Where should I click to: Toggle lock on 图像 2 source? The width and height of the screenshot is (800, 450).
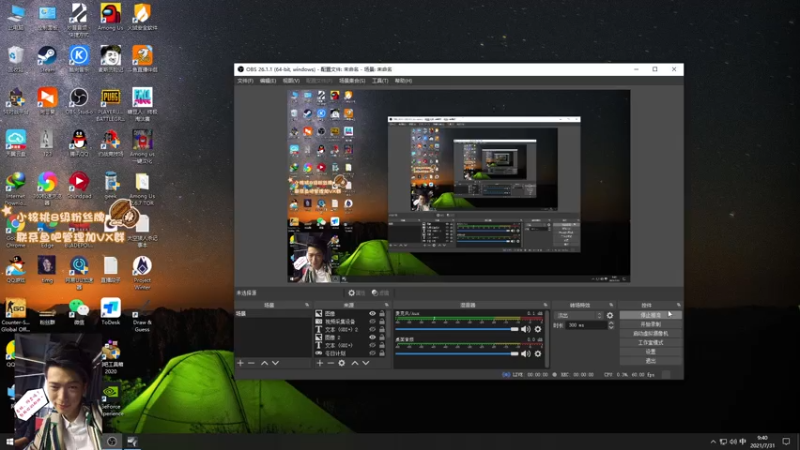tap(382, 337)
